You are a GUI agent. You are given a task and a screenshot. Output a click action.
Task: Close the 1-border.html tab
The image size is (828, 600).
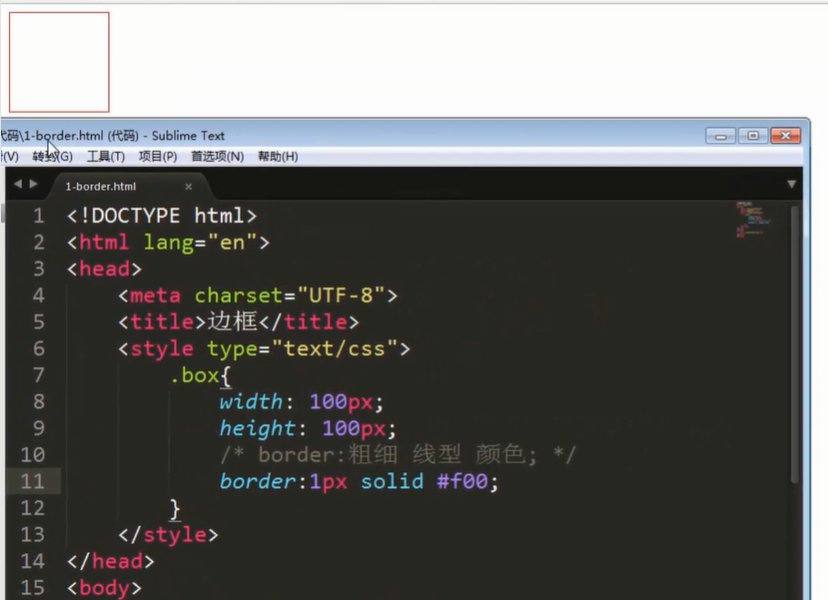(x=188, y=186)
